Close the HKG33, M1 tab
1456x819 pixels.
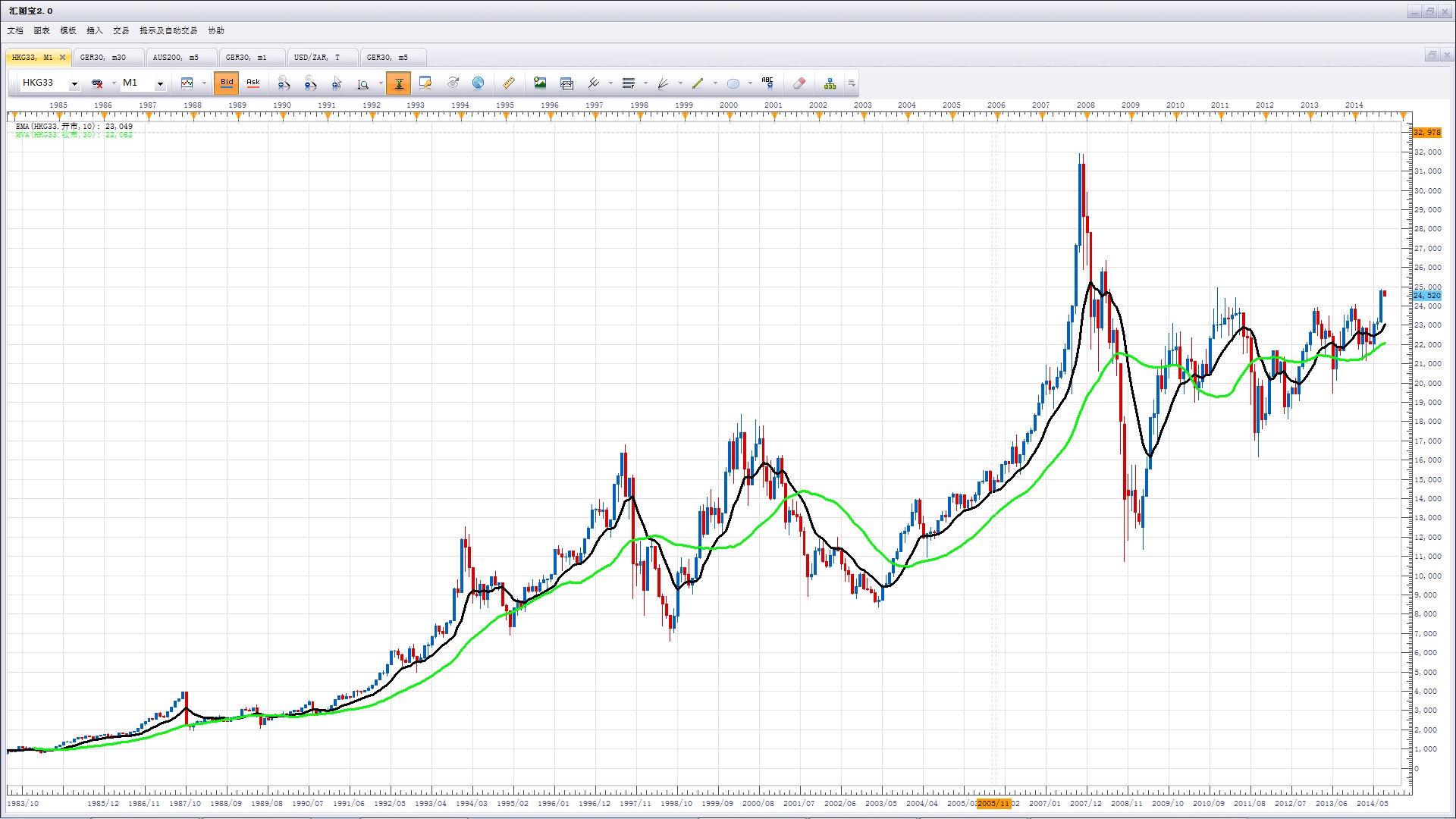[x=62, y=58]
